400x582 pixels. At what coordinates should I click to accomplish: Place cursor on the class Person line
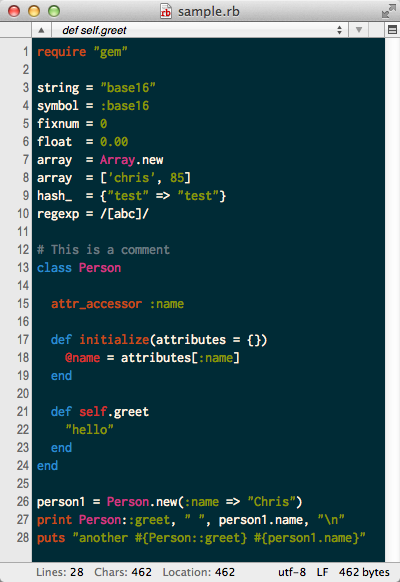79,268
